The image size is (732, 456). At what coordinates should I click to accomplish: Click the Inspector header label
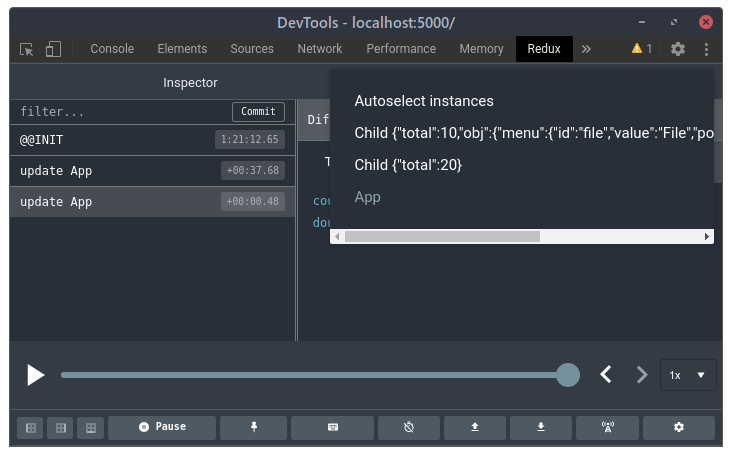click(190, 83)
